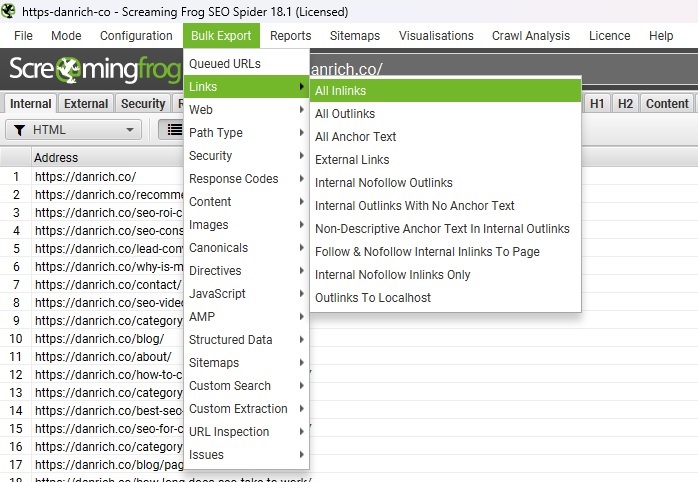Screen dimensions: 698x482
Task: Select Queued URLs from Bulk Export
Action: tap(246, 64)
